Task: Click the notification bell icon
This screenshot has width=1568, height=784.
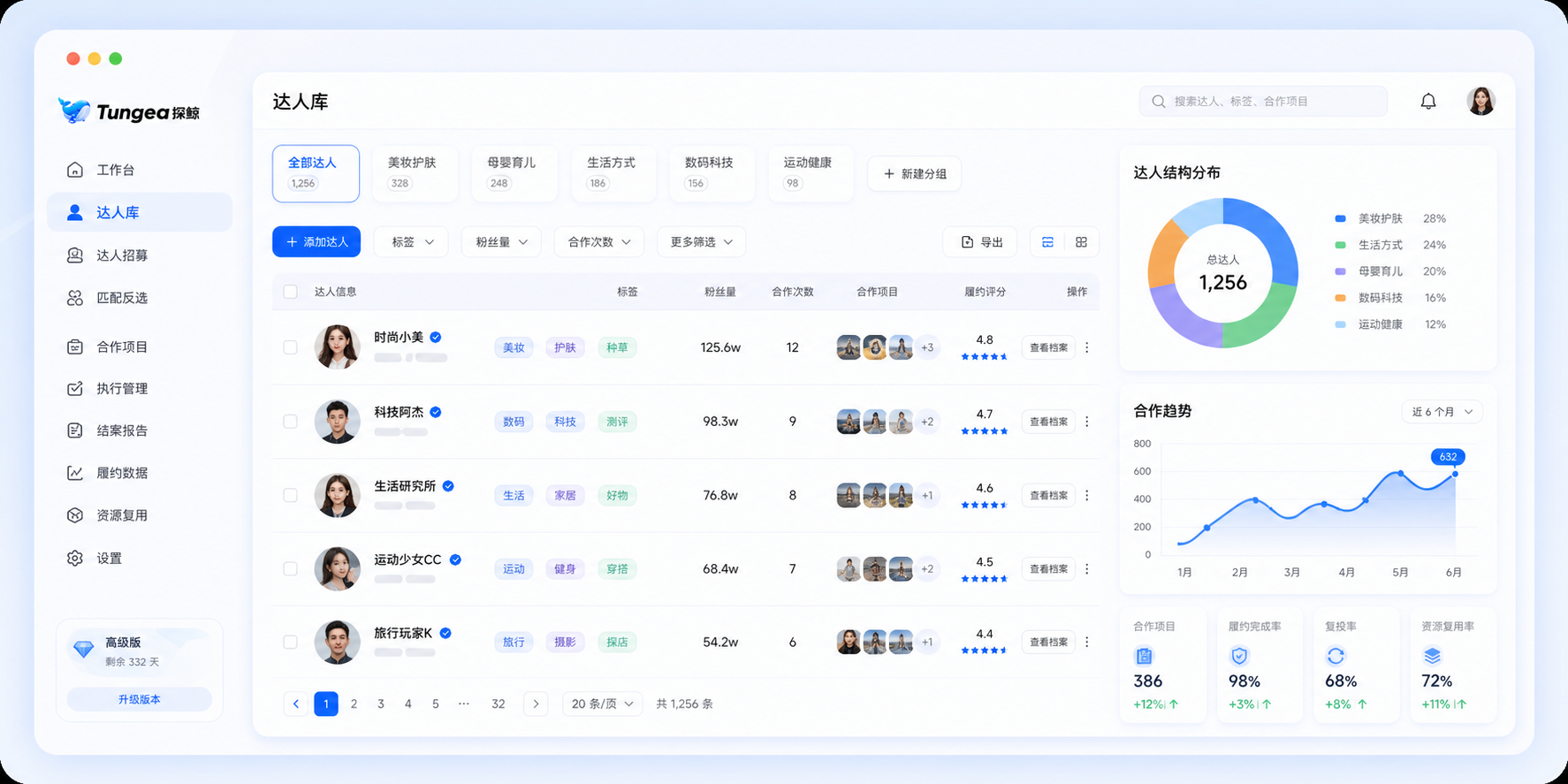Action: point(1428,102)
